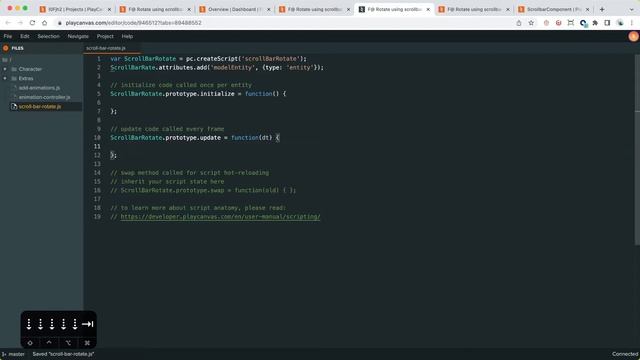The image size is (640, 360).
Task: Click the share page icon in address bar
Action: tap(519, 23)
